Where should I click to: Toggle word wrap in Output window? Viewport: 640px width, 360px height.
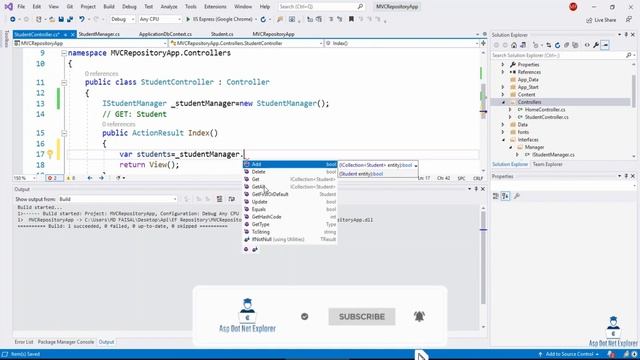232,199
